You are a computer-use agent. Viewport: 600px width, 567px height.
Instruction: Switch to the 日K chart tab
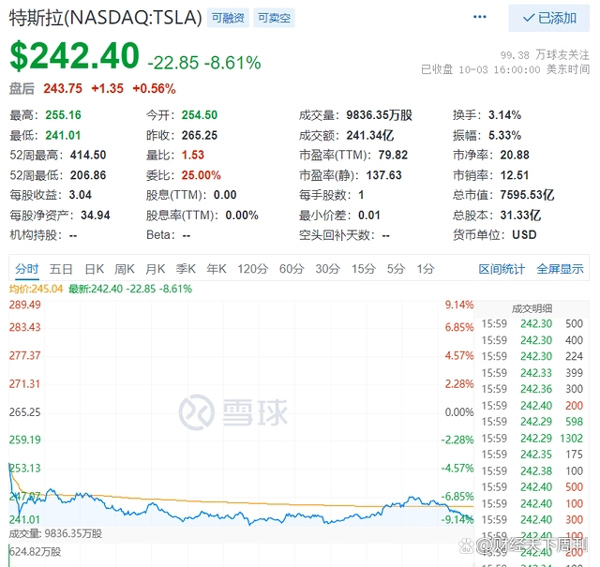click(x=94, y=269)
